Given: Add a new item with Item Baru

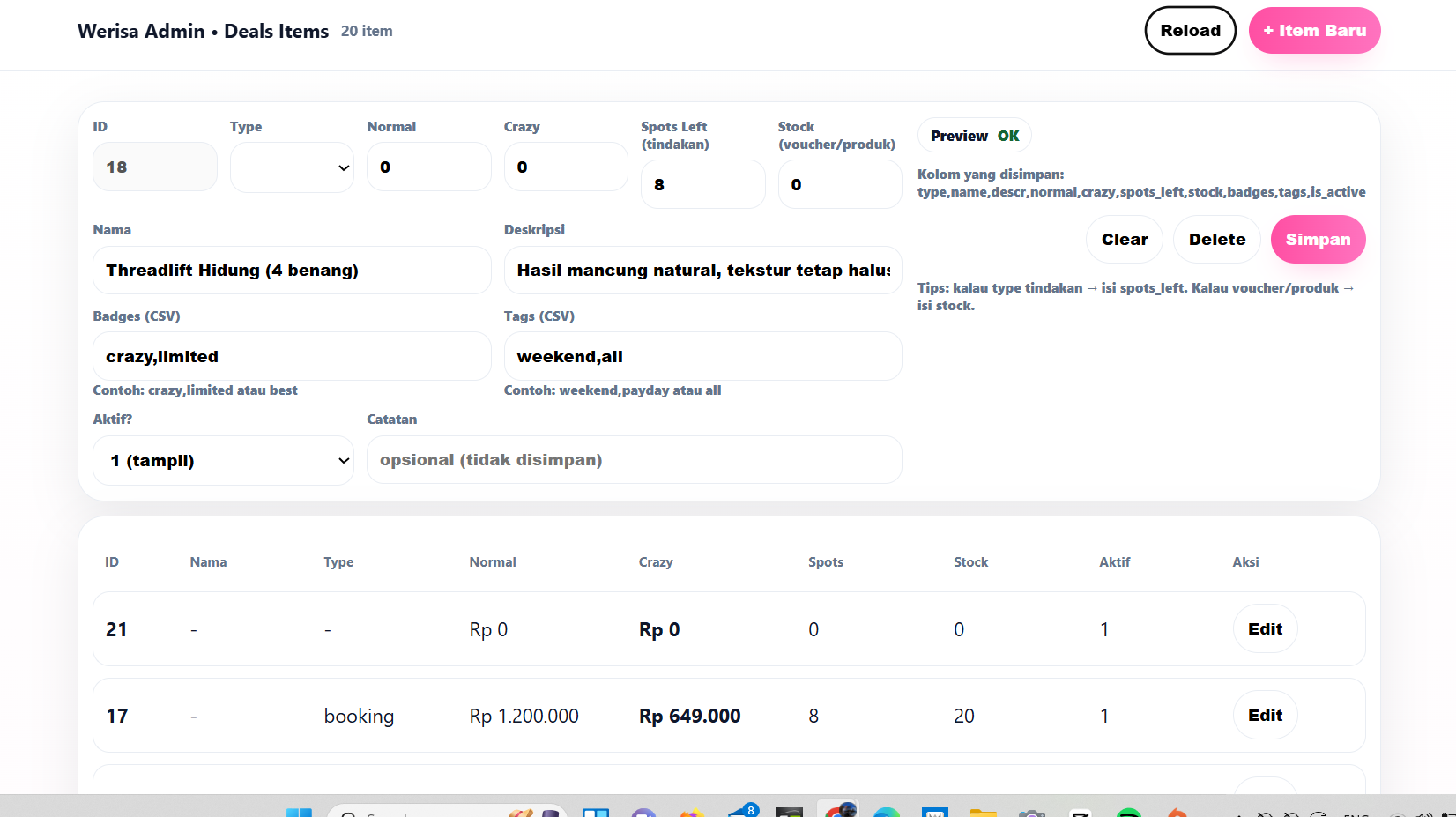Looking at the screenshot, I should (1314, 31).
